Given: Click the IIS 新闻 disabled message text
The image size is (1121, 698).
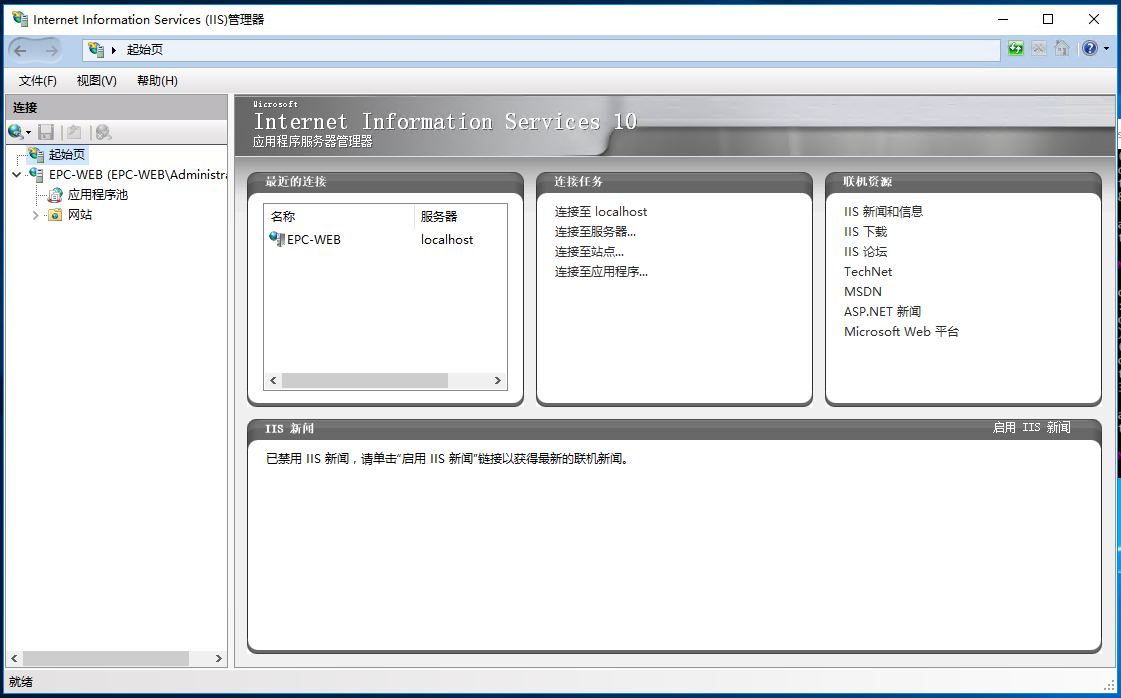Looking at the screenshot, I should [x=448, y=459].
